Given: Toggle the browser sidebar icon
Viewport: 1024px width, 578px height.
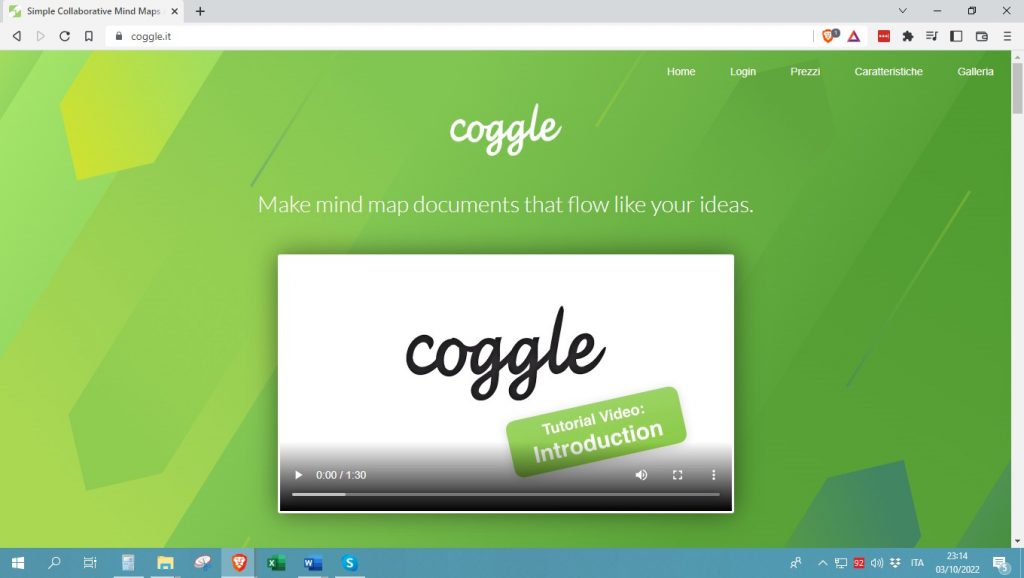Looking at the screenshot, I should [956, 36].
